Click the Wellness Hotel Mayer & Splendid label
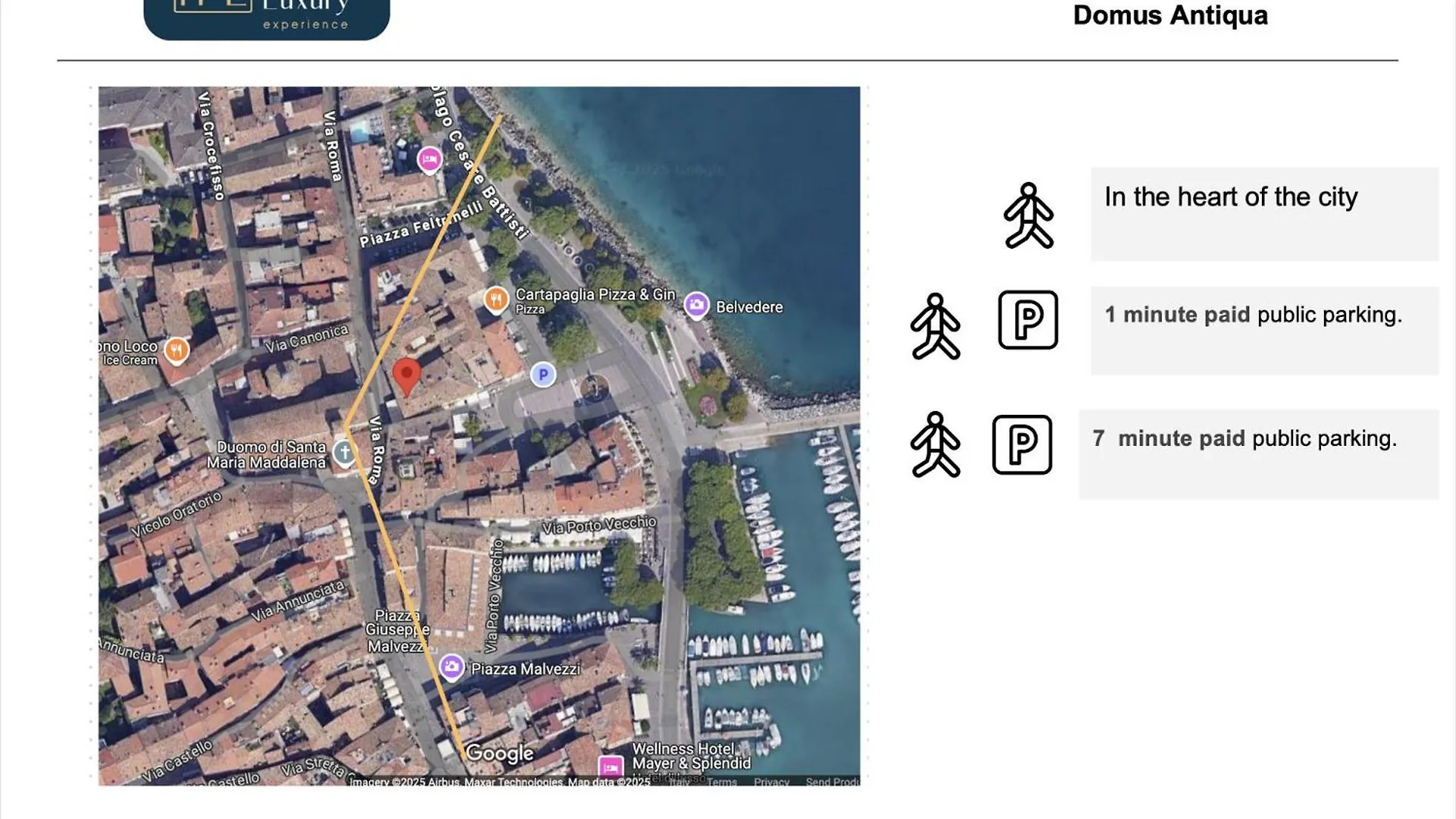The image size is (1456, 819). tap(692, 756)
